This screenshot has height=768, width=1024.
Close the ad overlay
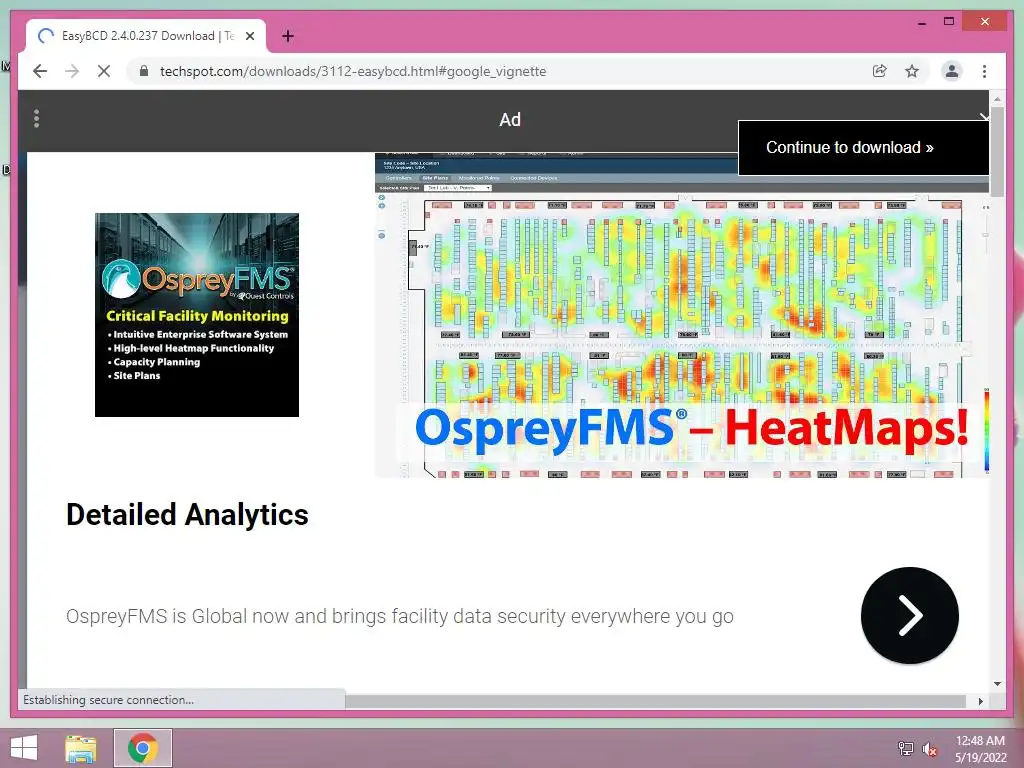coord(984,117)
